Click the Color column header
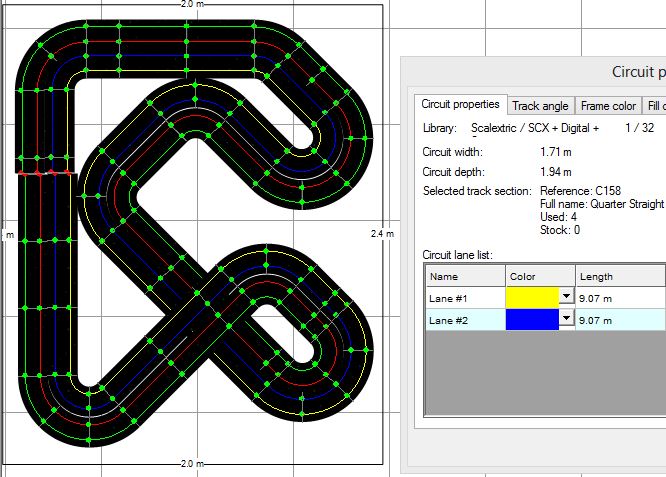 click(x=539, y=276)
